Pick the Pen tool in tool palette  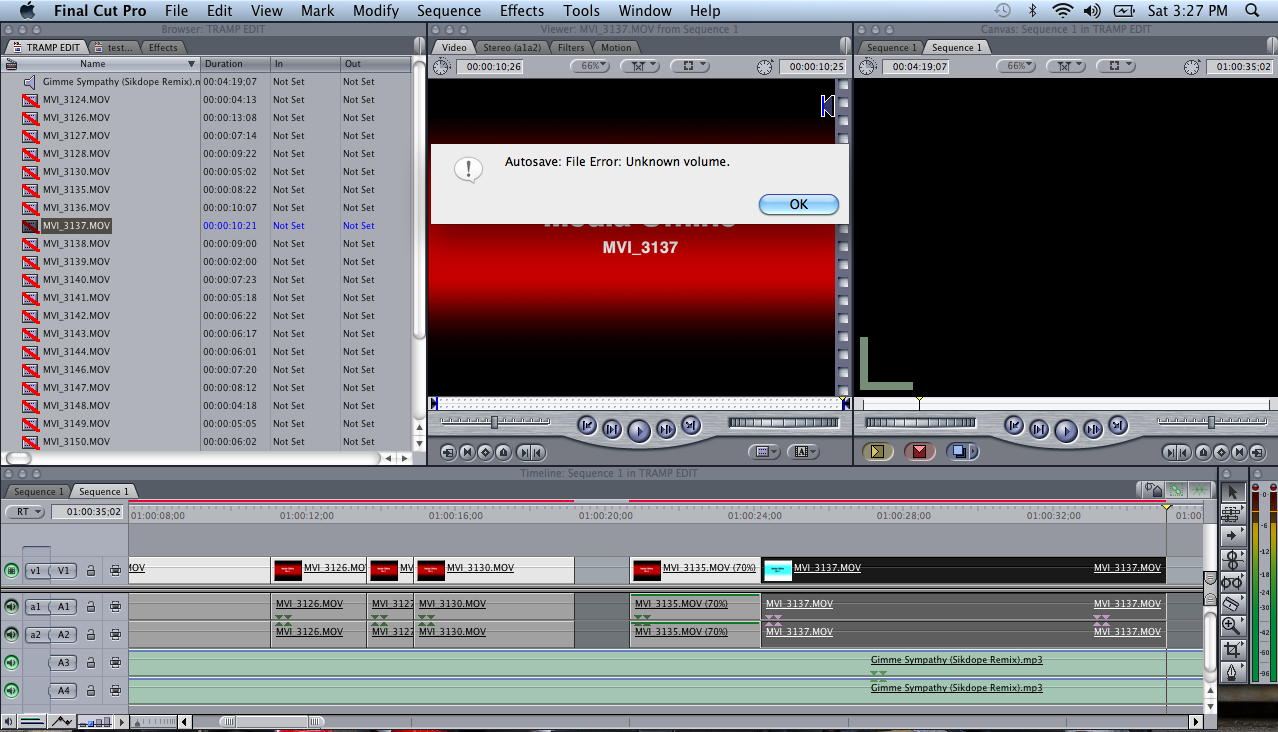1232,672
